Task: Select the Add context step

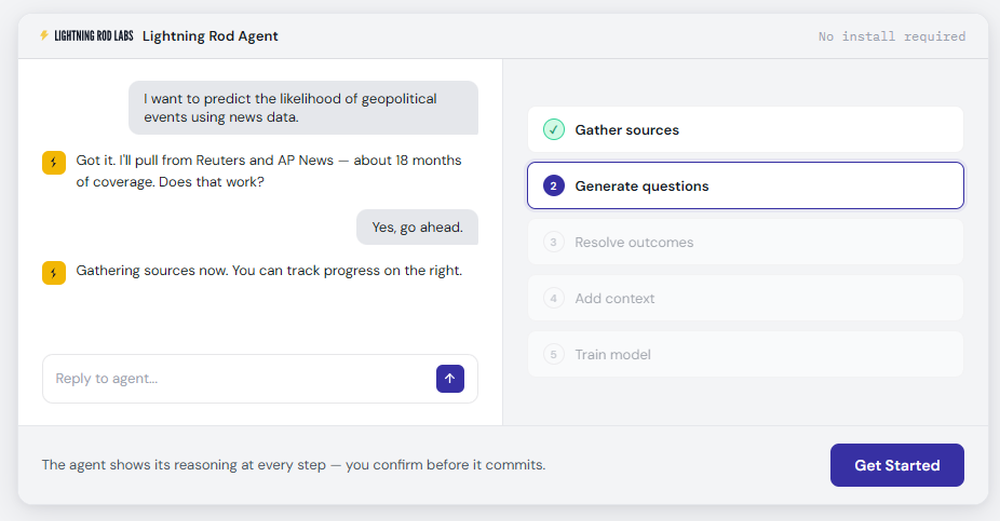Action: (x=745, y=298)
